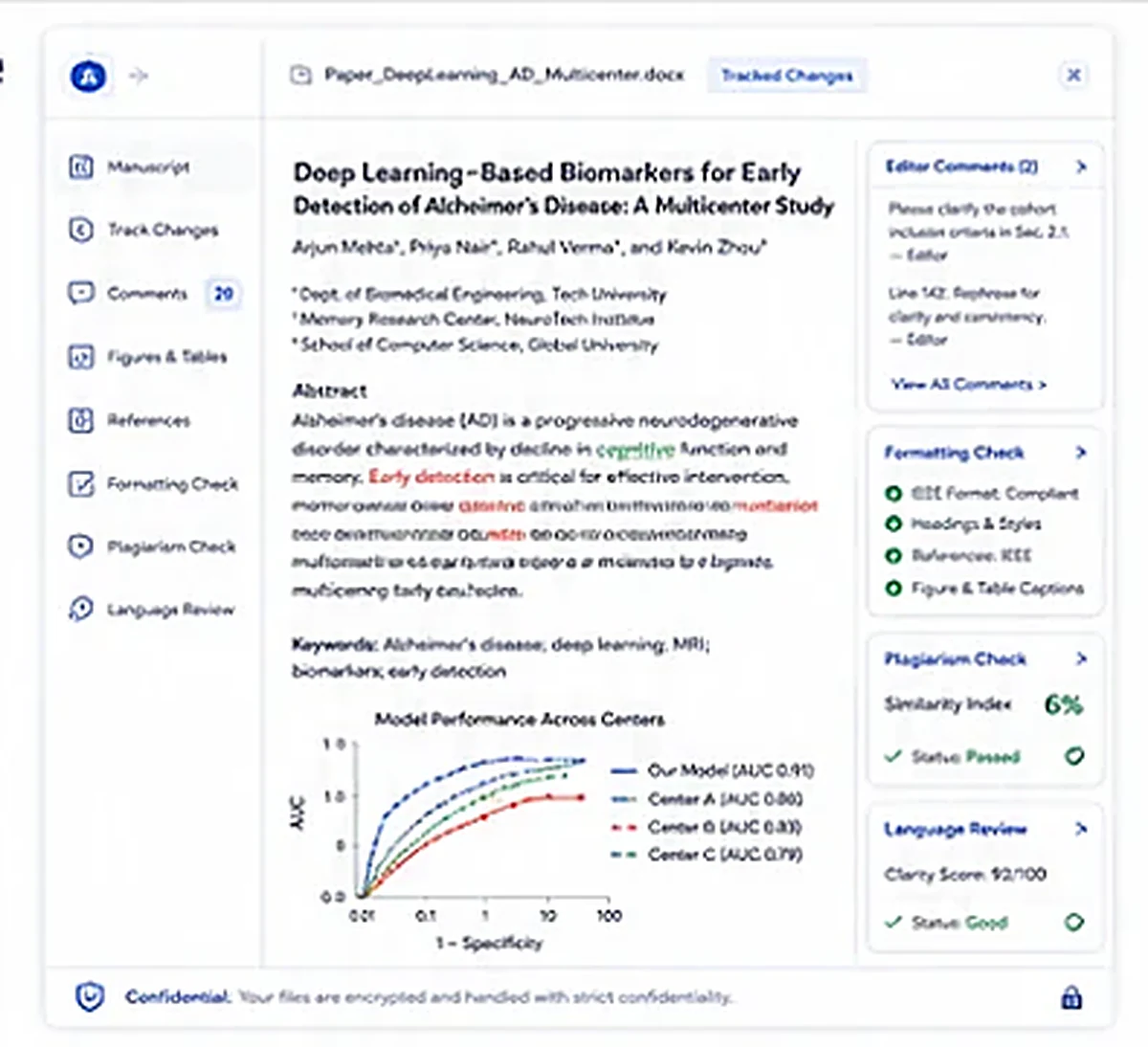
Task: Click the checkmark beside Status: Good
Action: [x=894, y=923]
